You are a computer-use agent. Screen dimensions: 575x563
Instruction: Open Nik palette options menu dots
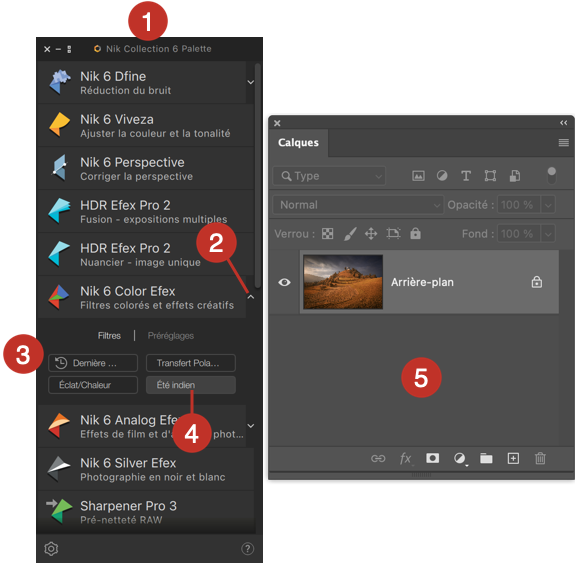pyautogui.click(x=69, y=49)
